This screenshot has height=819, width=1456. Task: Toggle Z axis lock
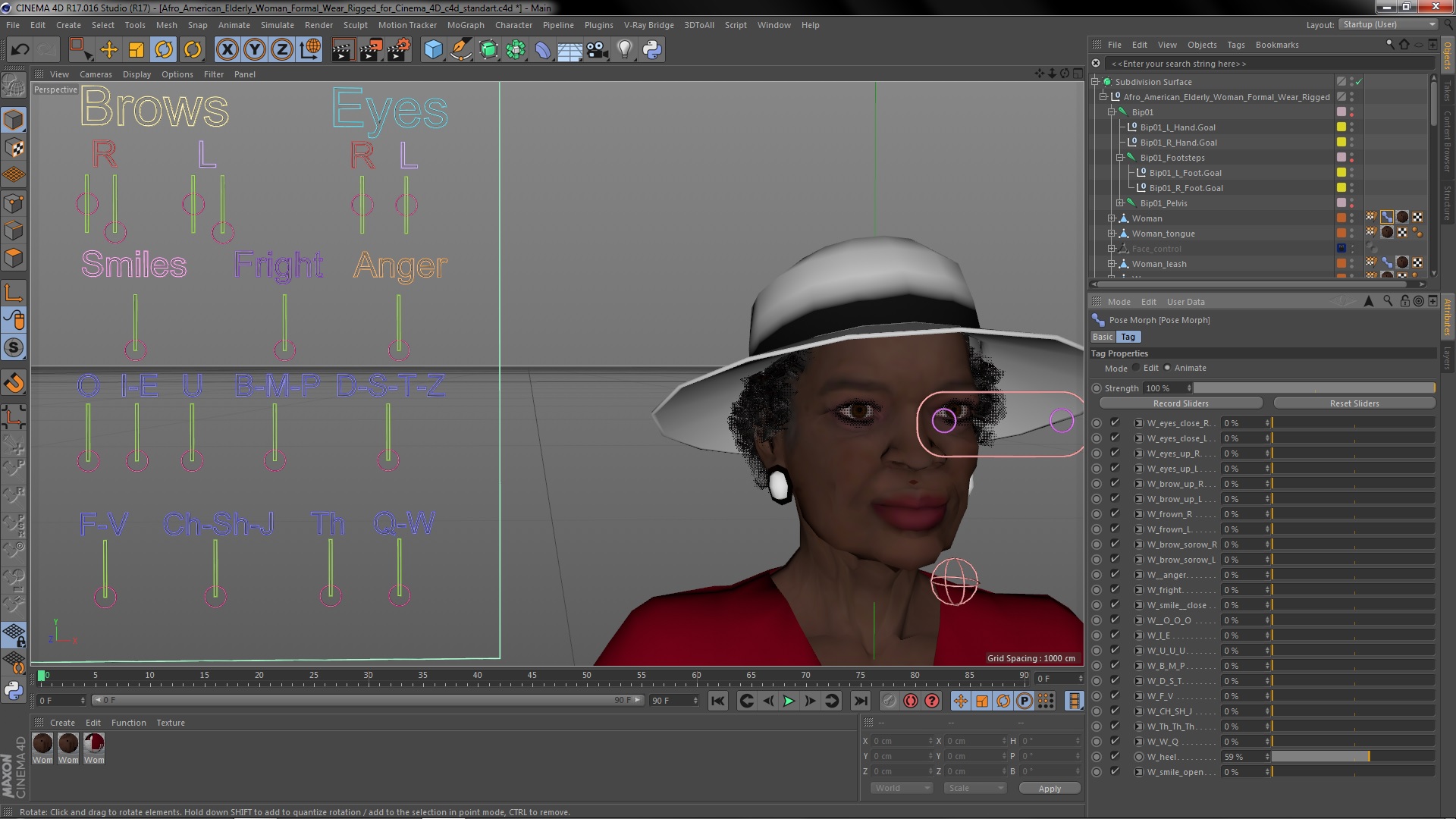282,50
